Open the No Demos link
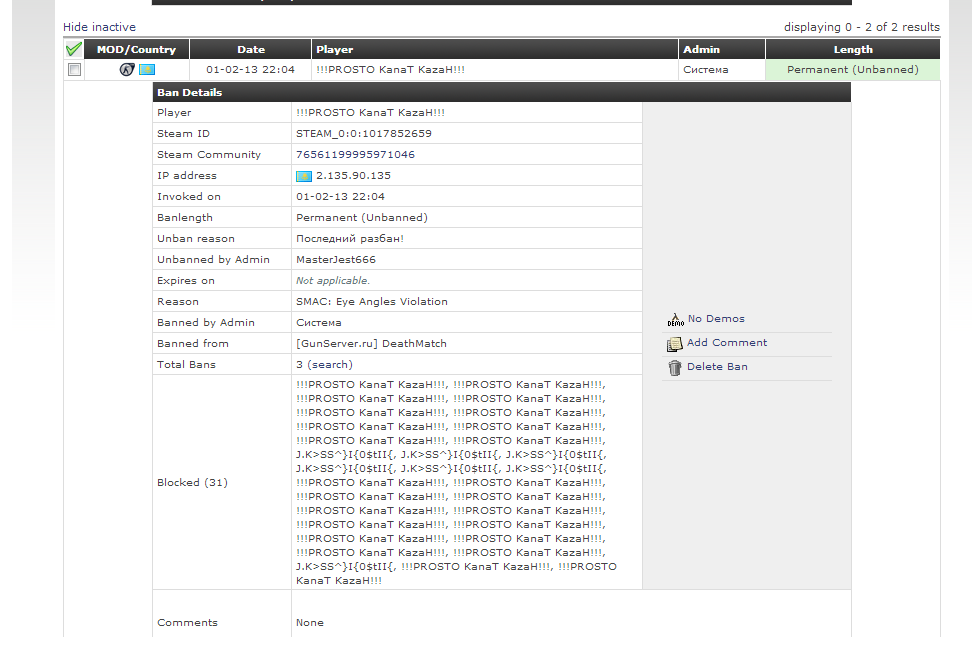974x648 pixels. (716, 319)
